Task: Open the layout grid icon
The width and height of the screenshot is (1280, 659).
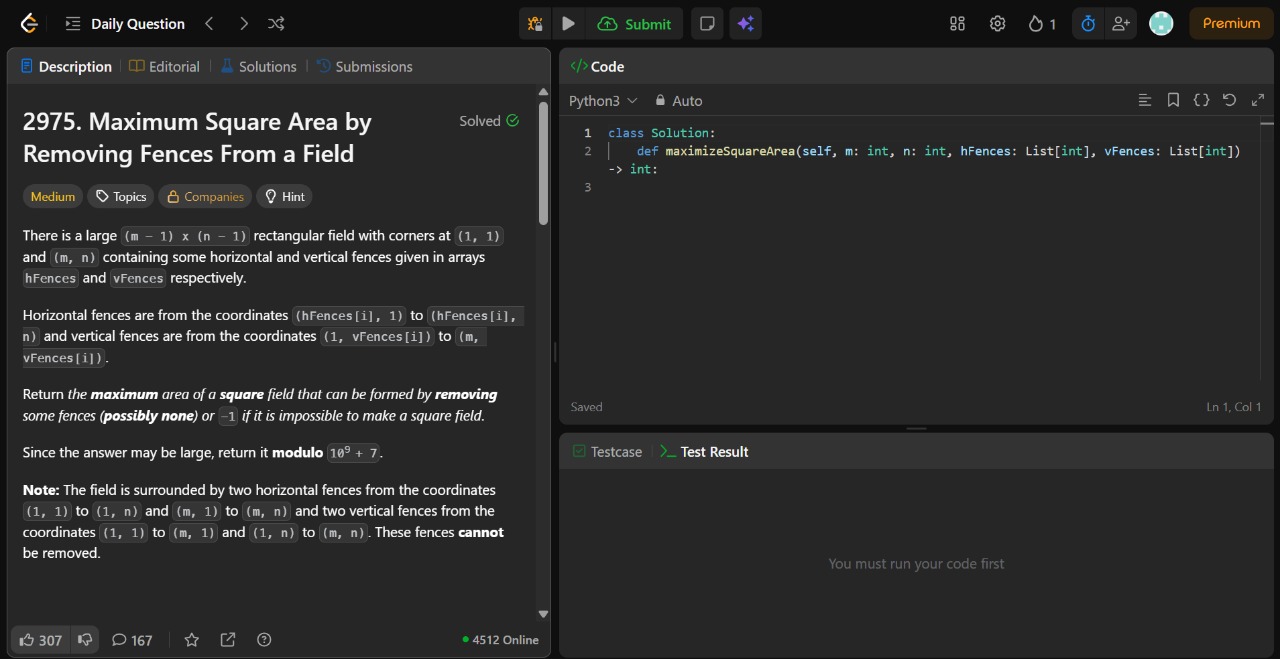Action: 957,24
